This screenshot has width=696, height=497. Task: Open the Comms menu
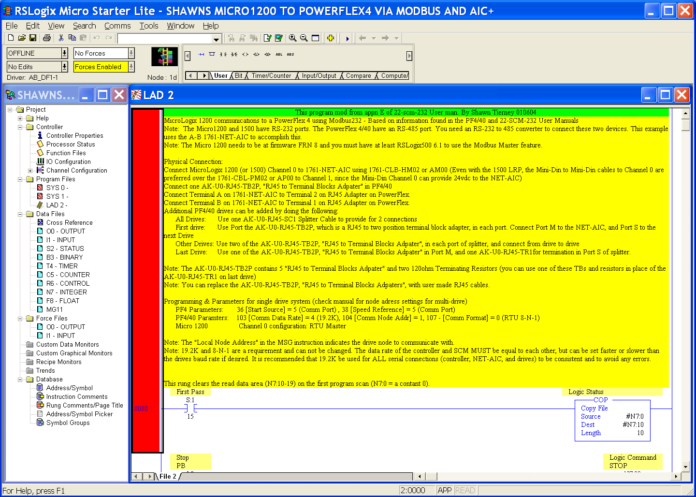pos(117,25)
